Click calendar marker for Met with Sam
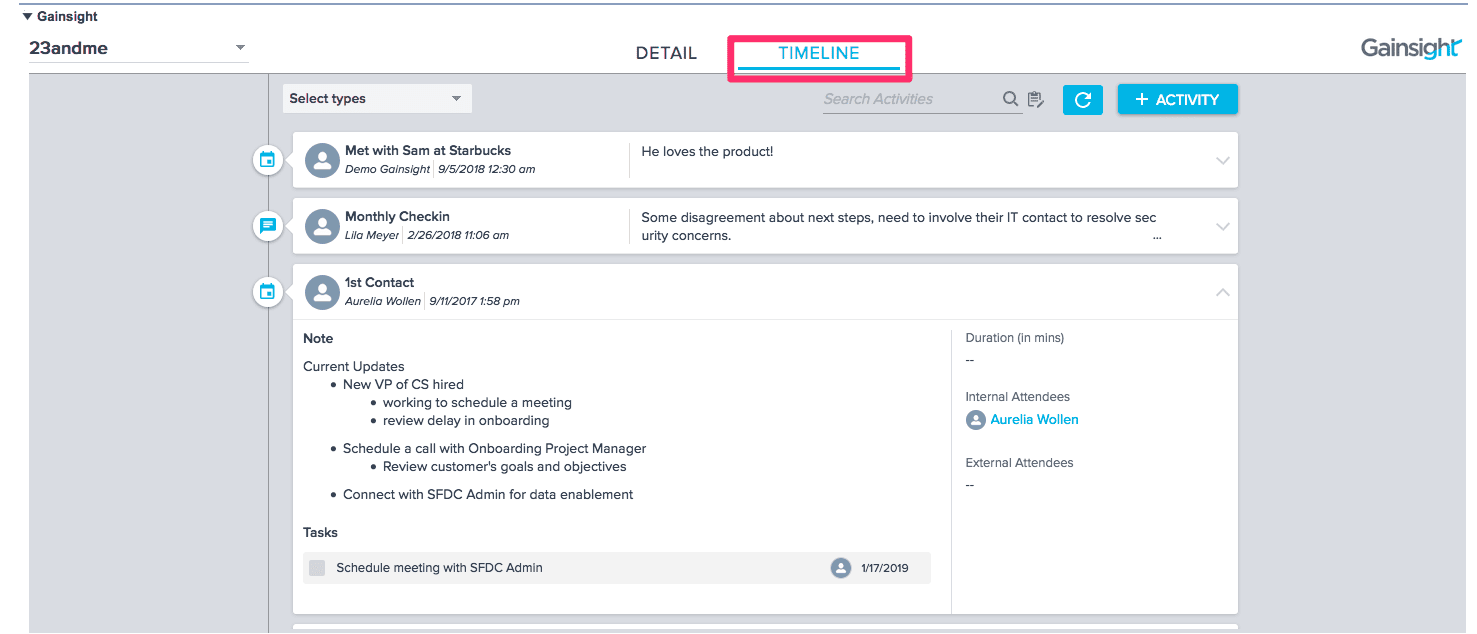This screenshot has height=634, width=1477. coord(267,160)
